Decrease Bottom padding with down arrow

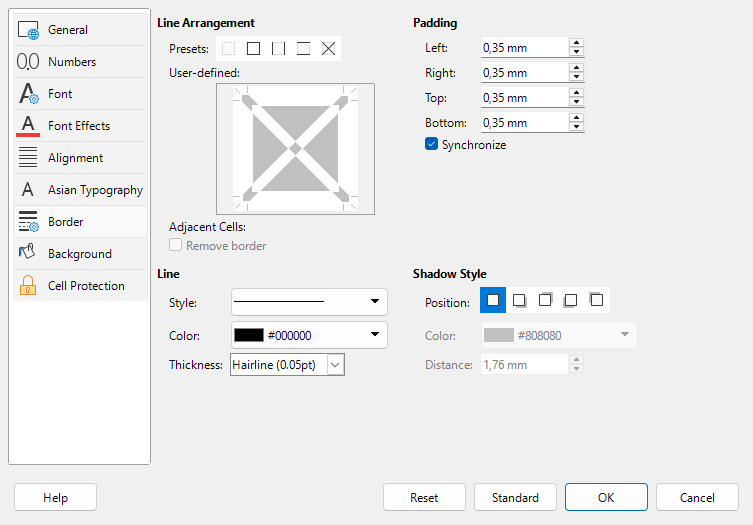pyautogui.click(x=576, y=127)
